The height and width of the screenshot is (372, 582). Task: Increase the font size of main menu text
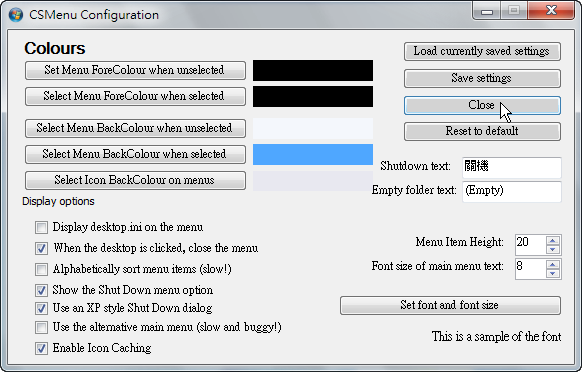(553, 265)
